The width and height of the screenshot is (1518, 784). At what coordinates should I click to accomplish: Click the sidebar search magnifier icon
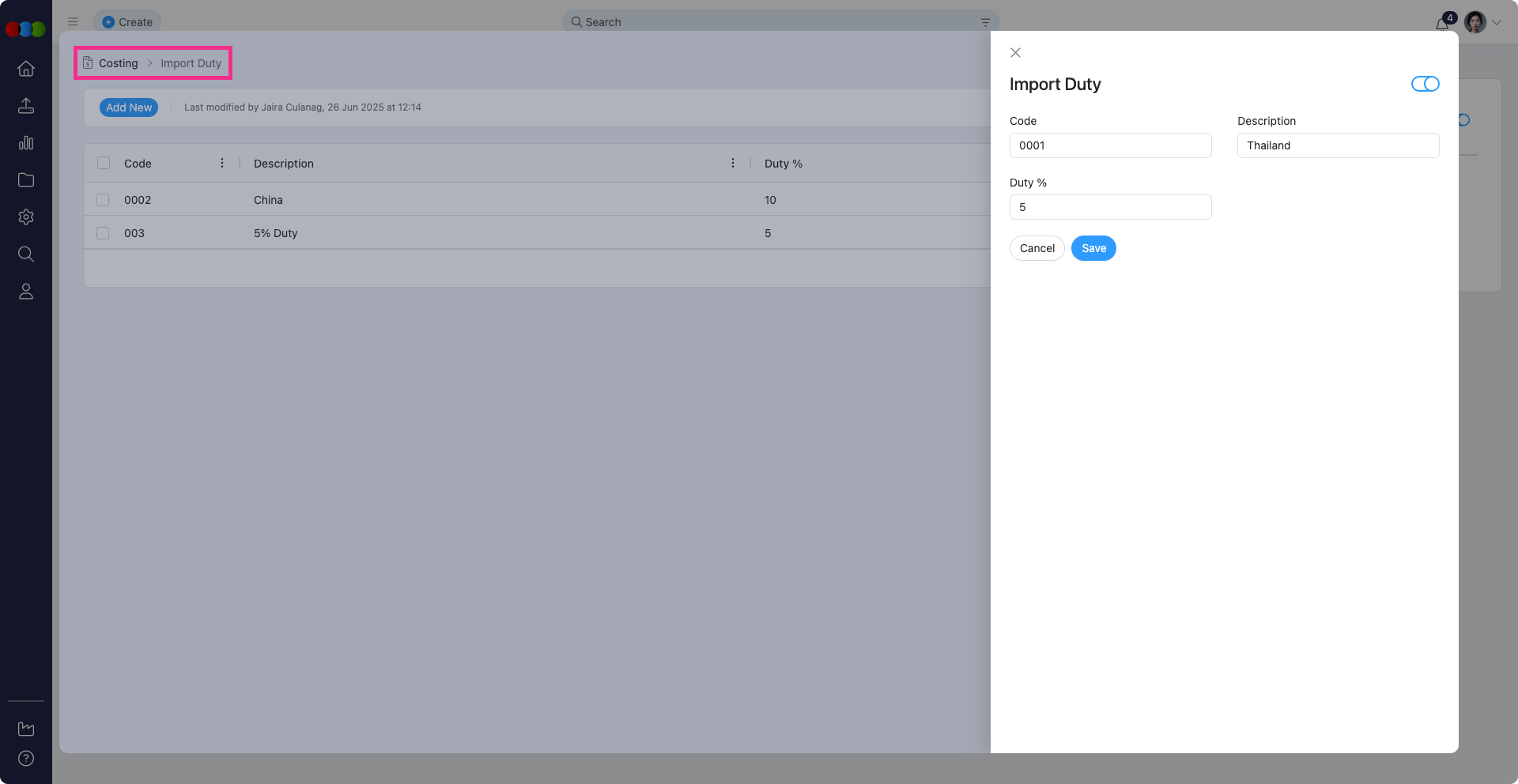coord(26,254)
